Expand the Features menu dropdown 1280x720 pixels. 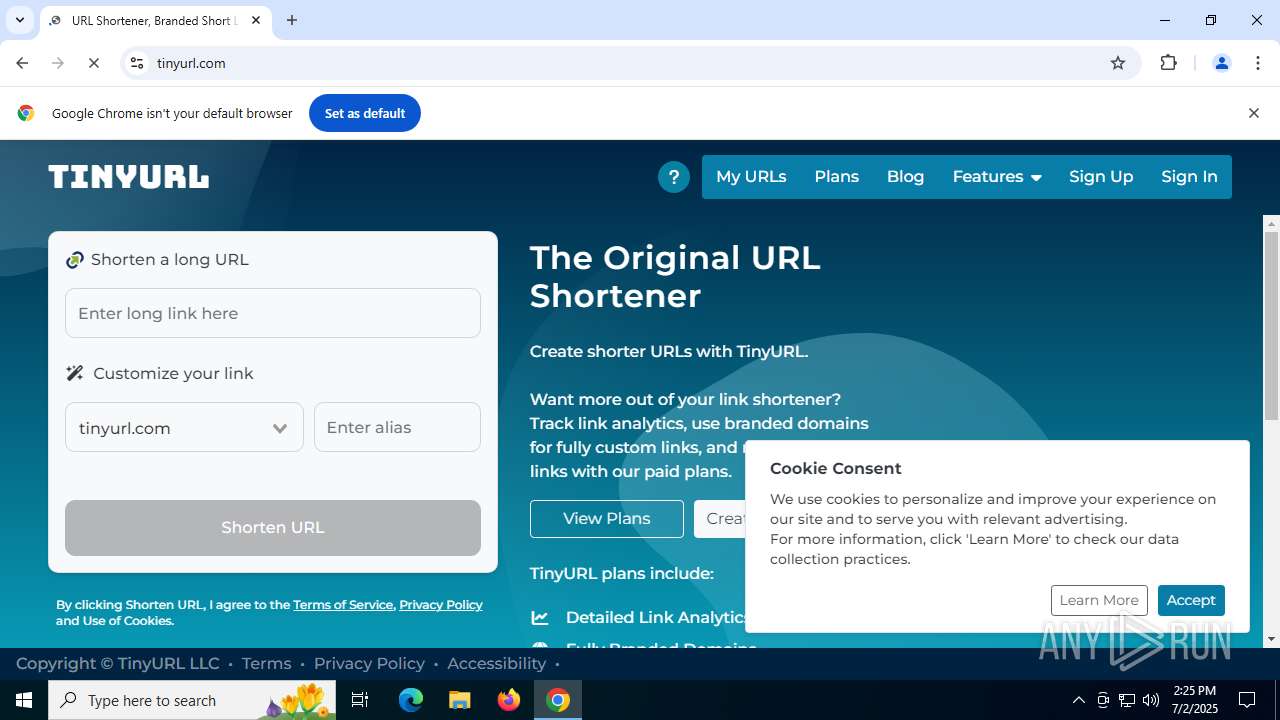[997, 177]
